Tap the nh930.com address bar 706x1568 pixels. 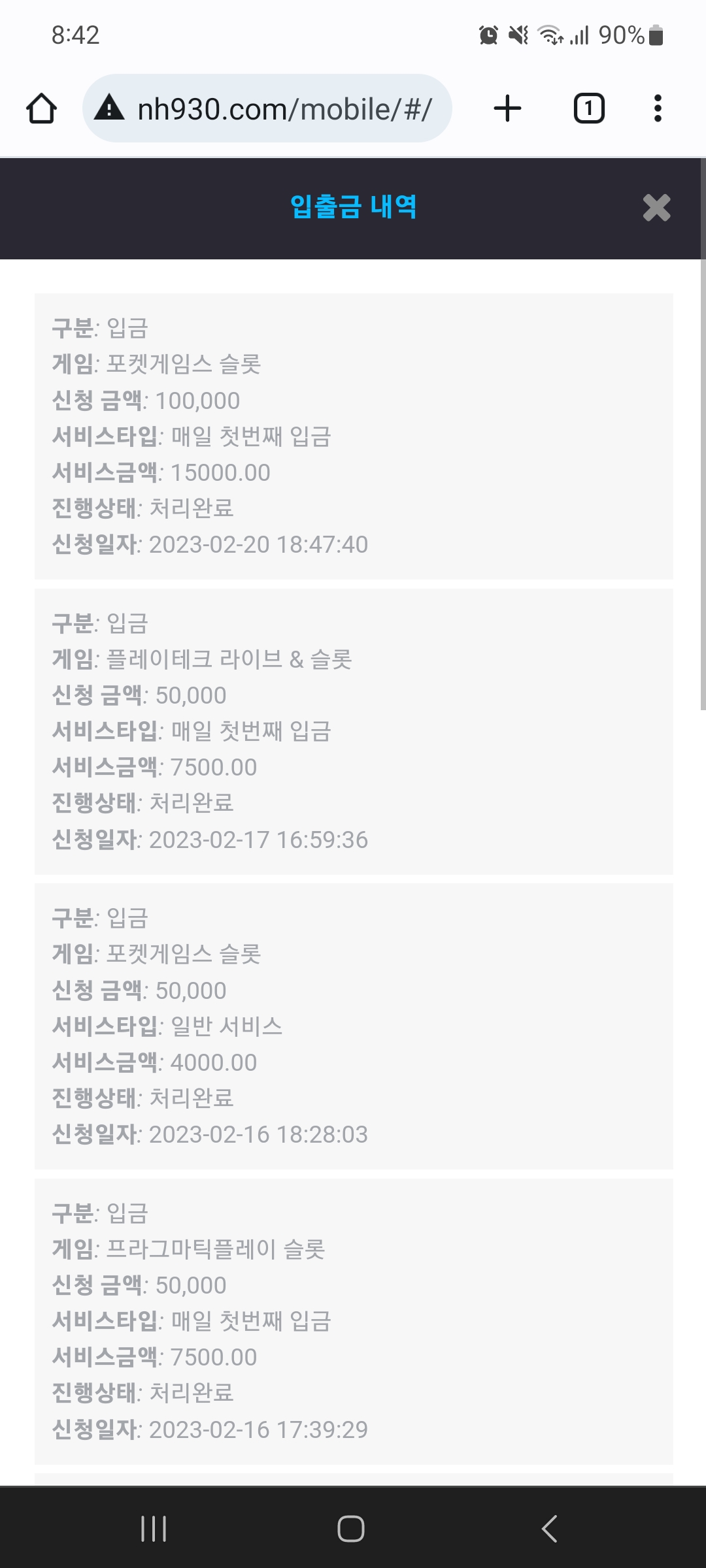pyautogui.click(x=284, y=108)
